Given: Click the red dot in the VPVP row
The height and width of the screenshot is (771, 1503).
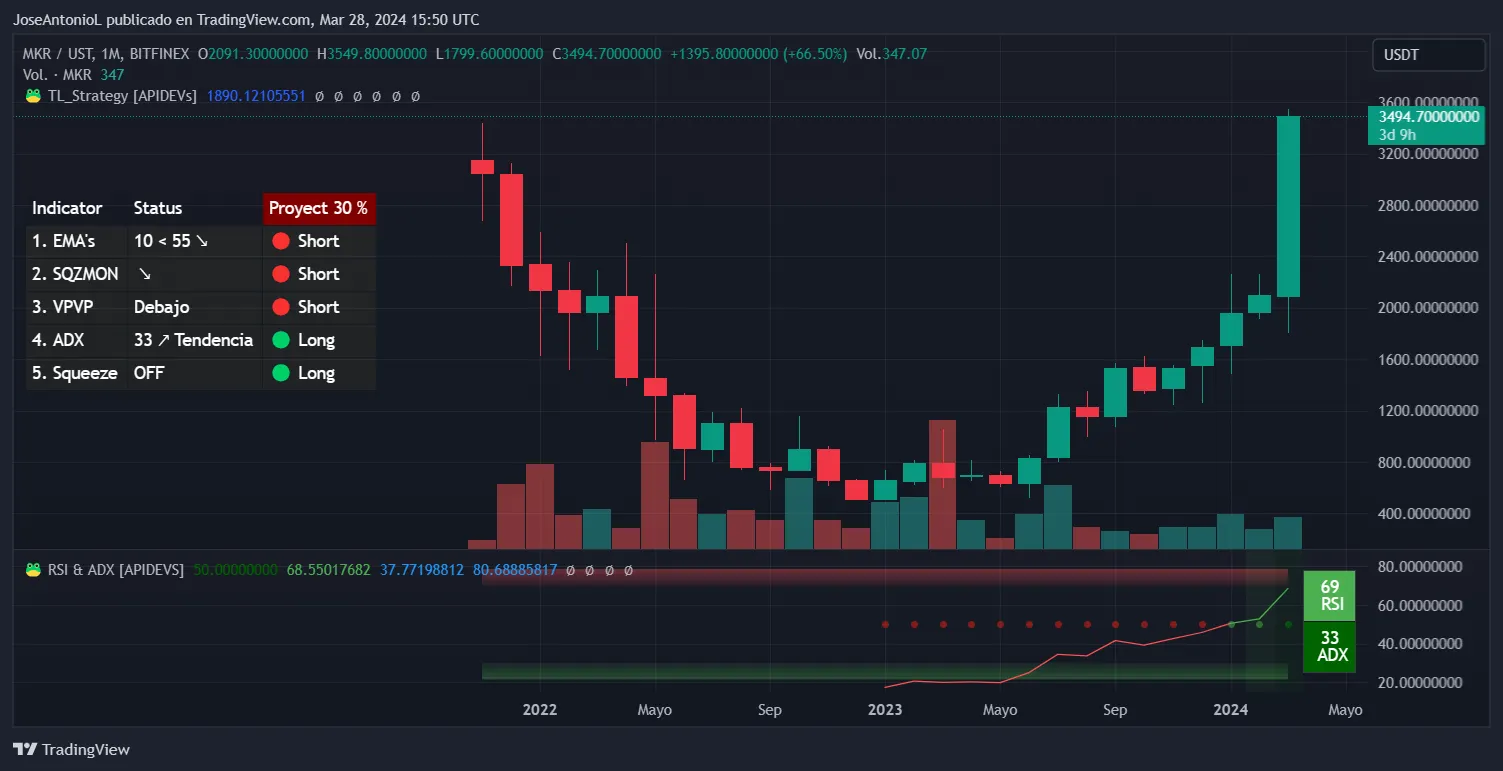Looking at the screenshot, I should (281, 307).
